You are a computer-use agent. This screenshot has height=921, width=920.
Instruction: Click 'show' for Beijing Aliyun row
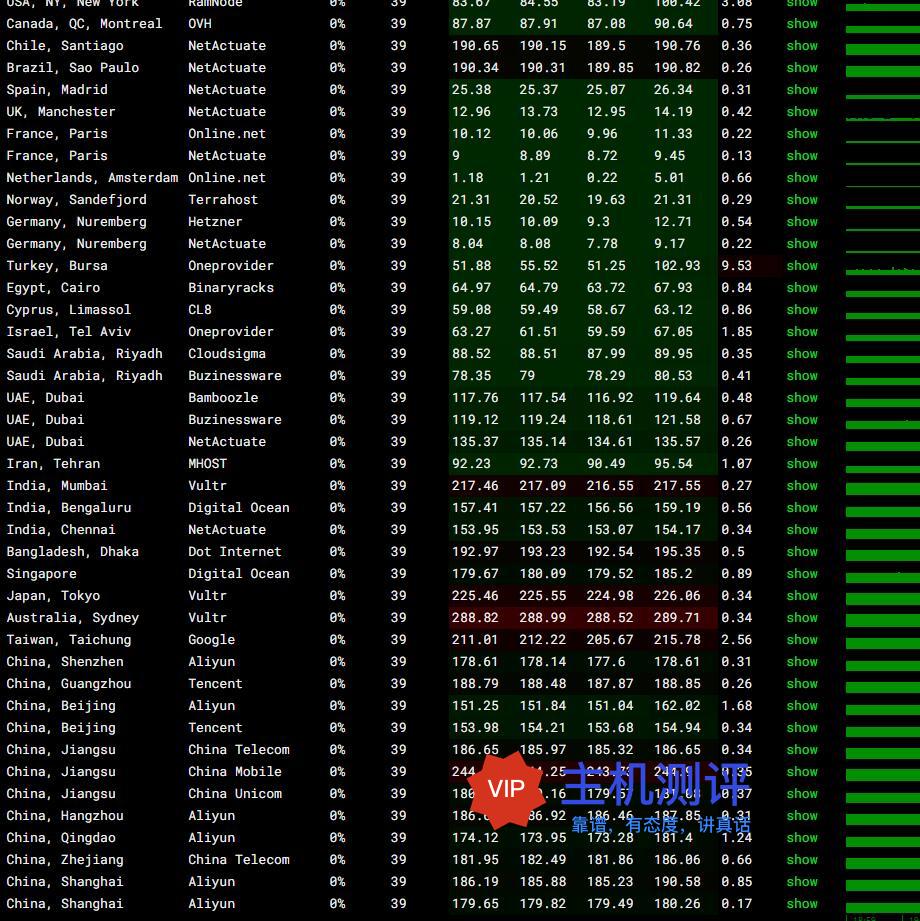tap(802, 705)
